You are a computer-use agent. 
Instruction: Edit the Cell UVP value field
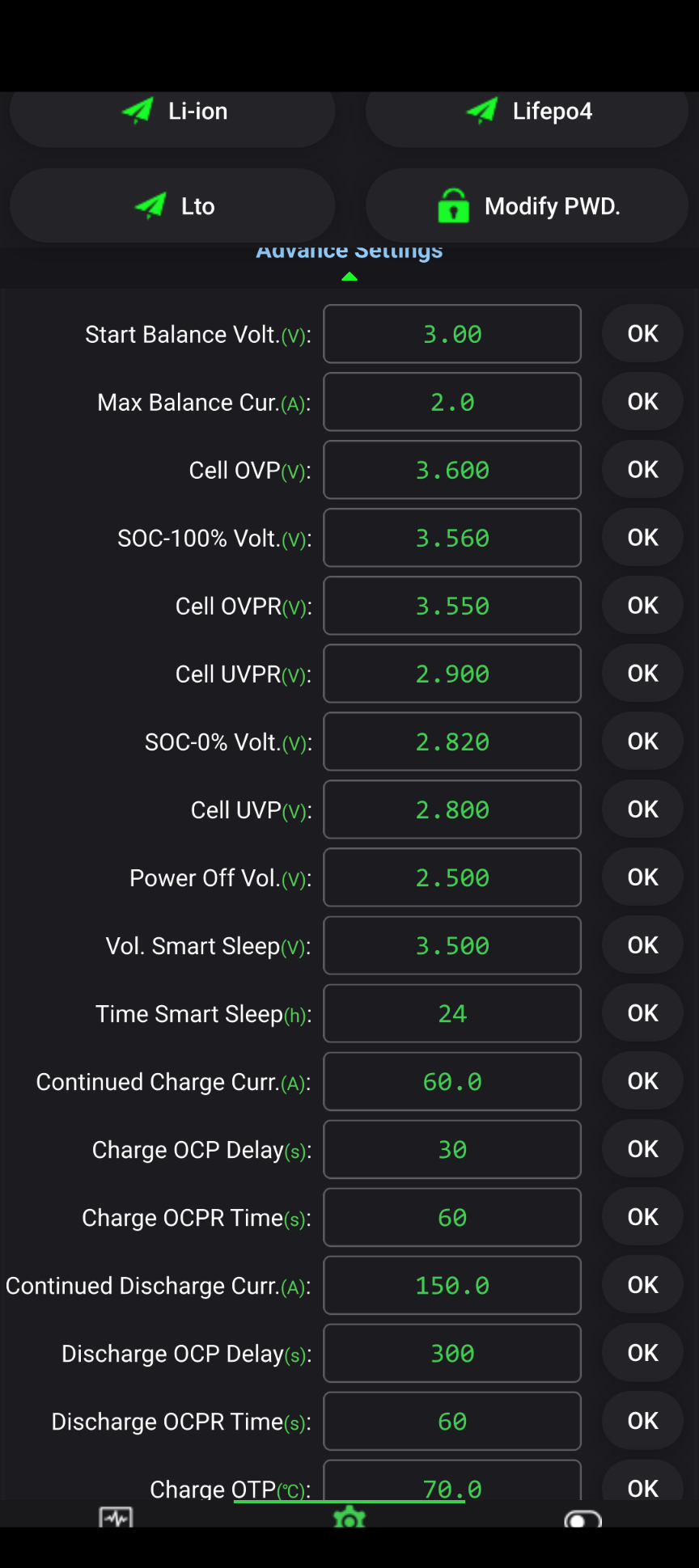[x=452, y=809]
